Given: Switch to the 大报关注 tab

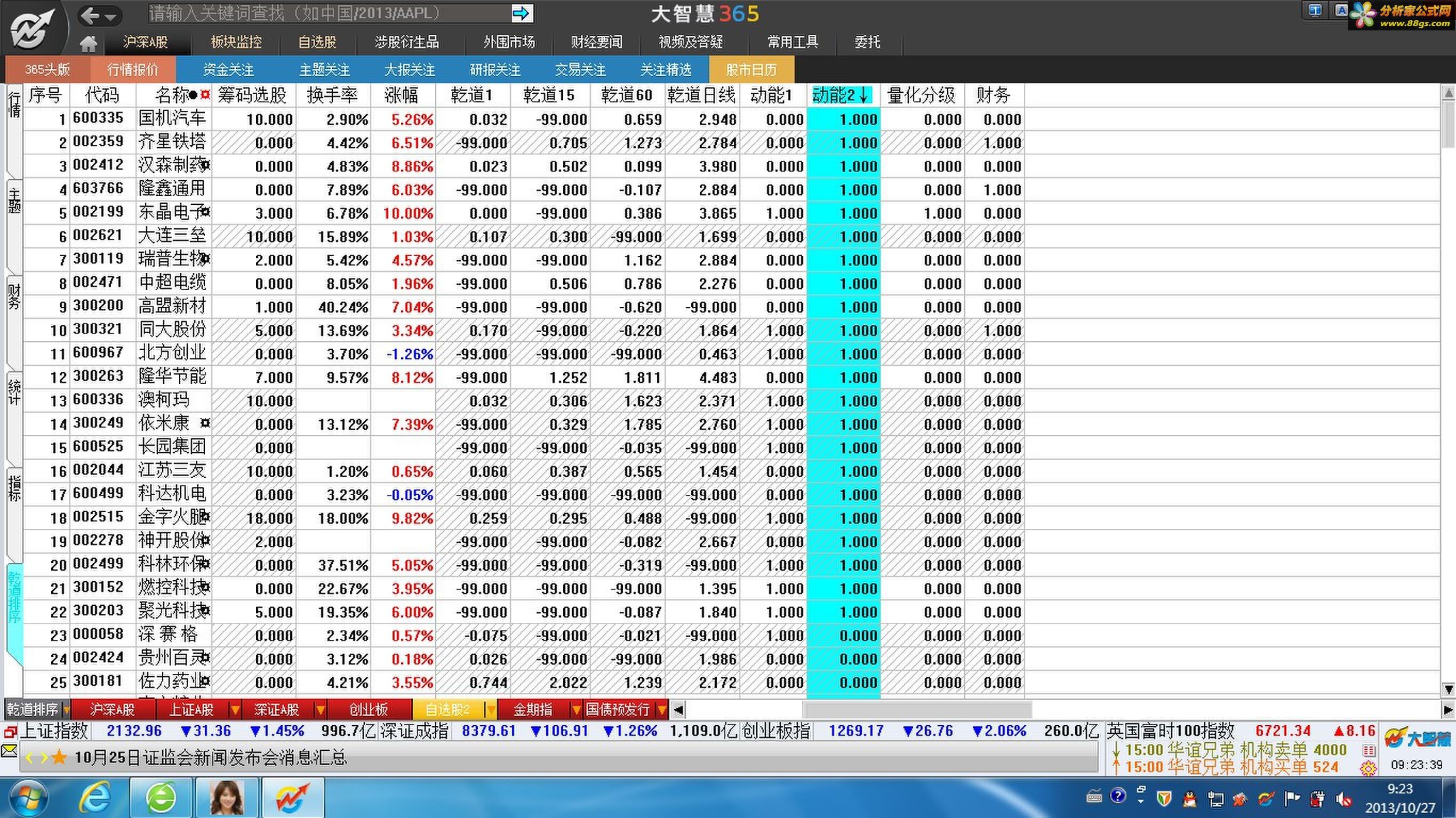Looking at the screenshot, I should click(x=410, y=69).
